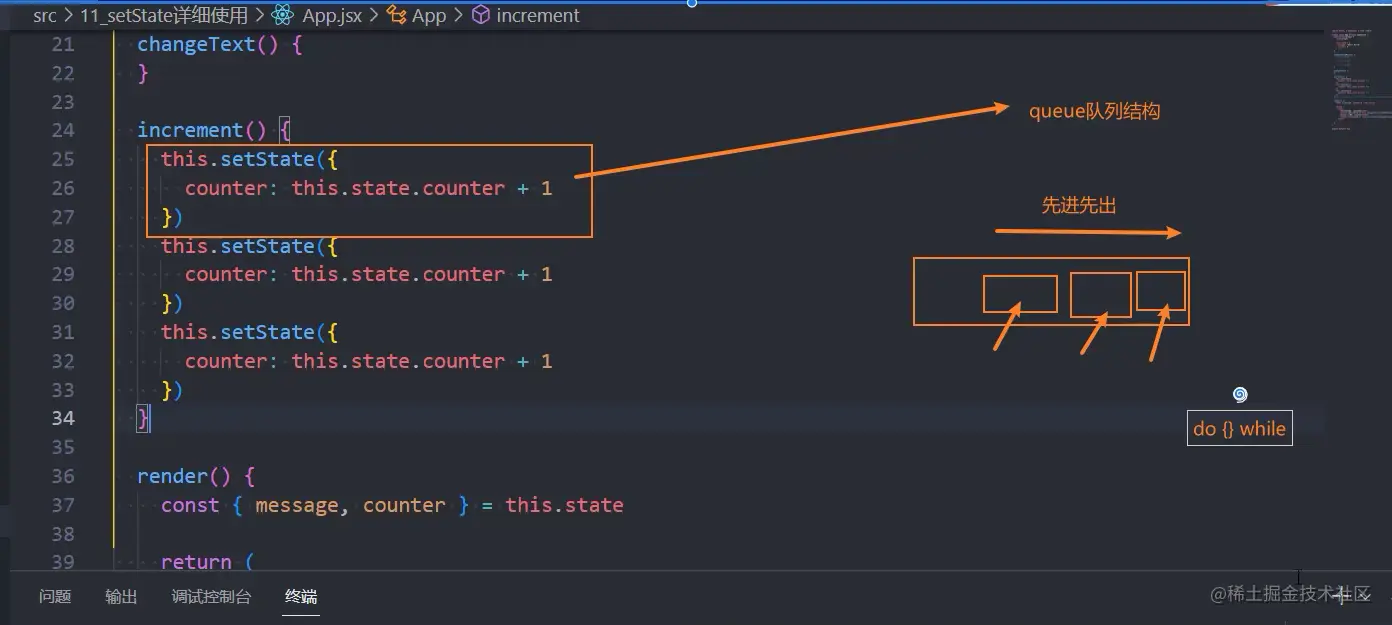Click line number 39 in the gutter

click(x=63, y=562)
